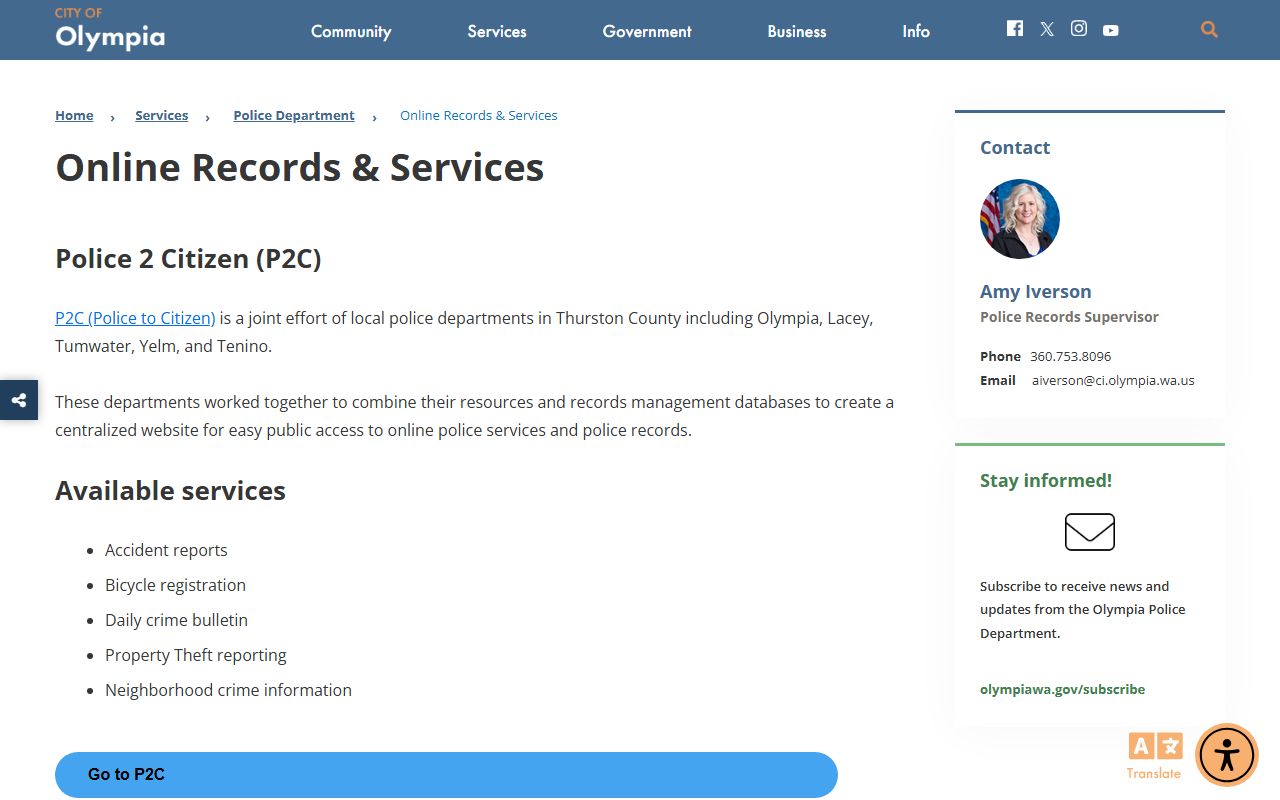Click the envelope subscribe icon
Screen dimensions: 1280x800
click(1089, 532)
